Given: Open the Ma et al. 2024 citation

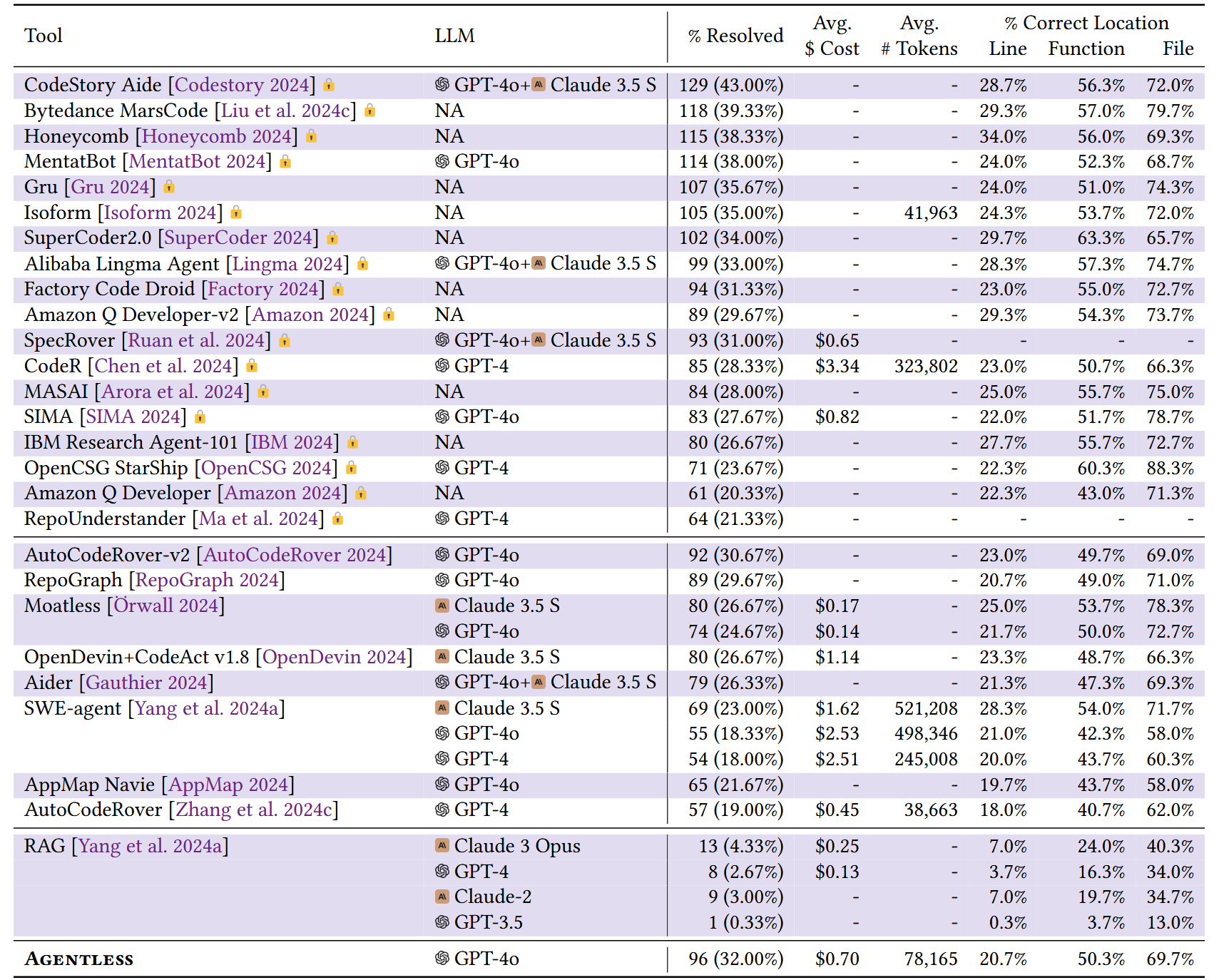Looking at the screenshot, I should click(x=258, y=519).
